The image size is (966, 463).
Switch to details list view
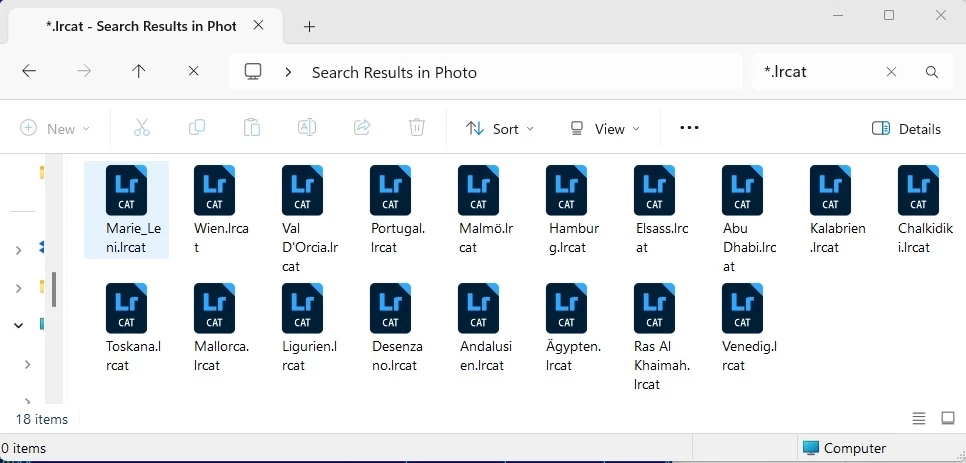919,419
